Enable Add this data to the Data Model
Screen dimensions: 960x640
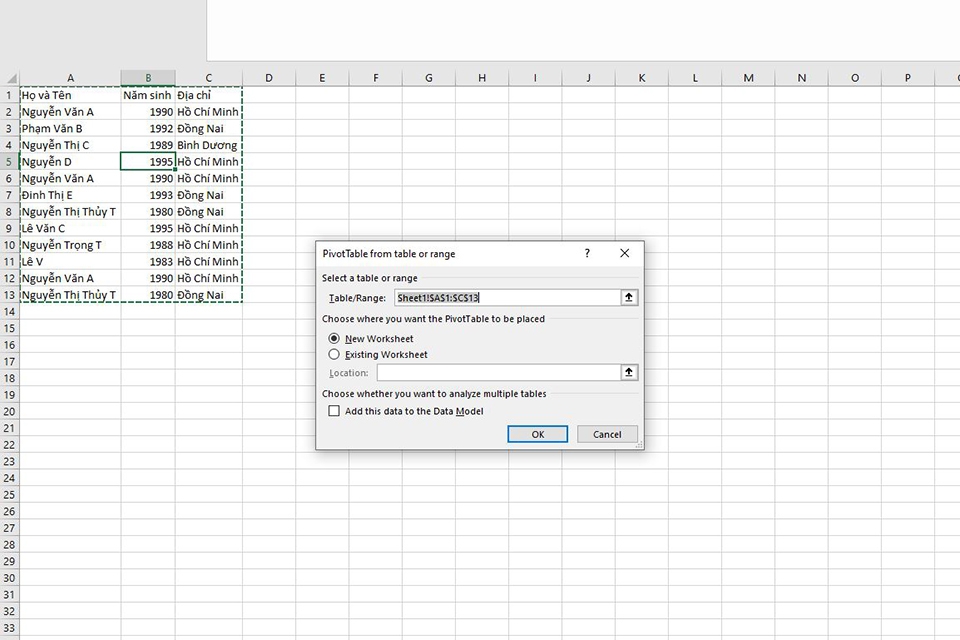pyautogui.click(x=334, y=411)
